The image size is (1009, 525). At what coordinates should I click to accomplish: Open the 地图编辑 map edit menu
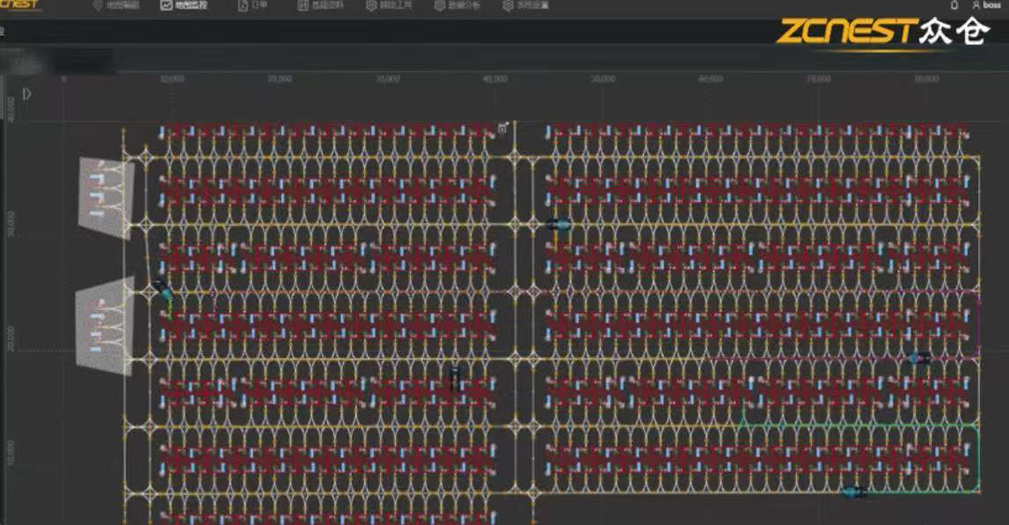coord(116,5)
